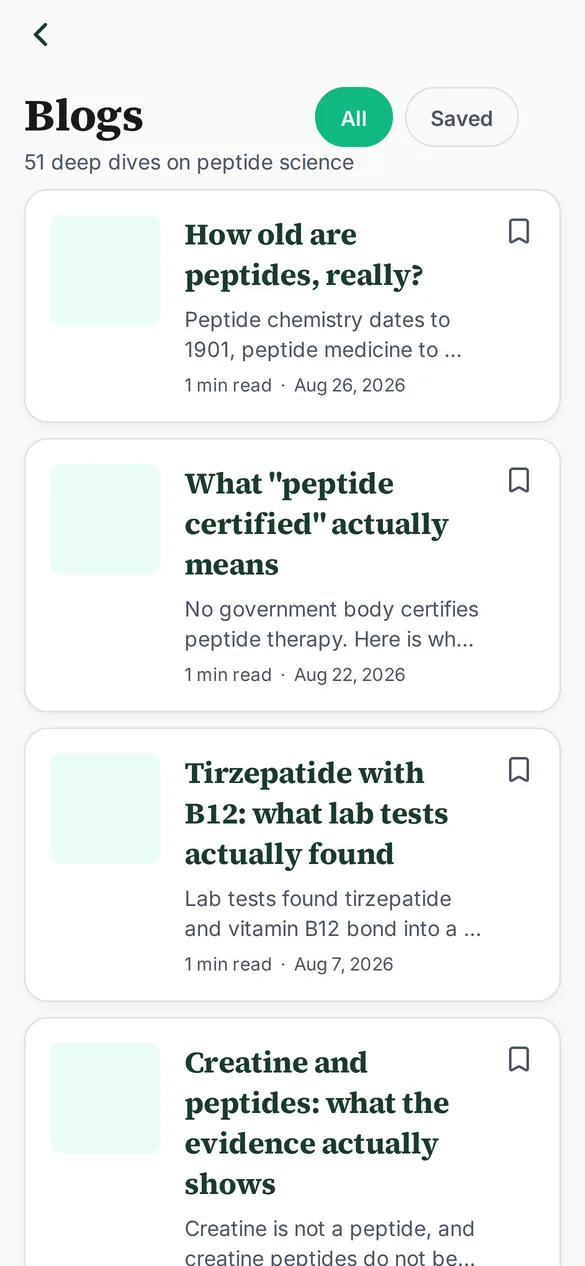Switch to the Saved filter tab
The width and height of the screenshot is (585, 1266).
click(x=461, y=118)
